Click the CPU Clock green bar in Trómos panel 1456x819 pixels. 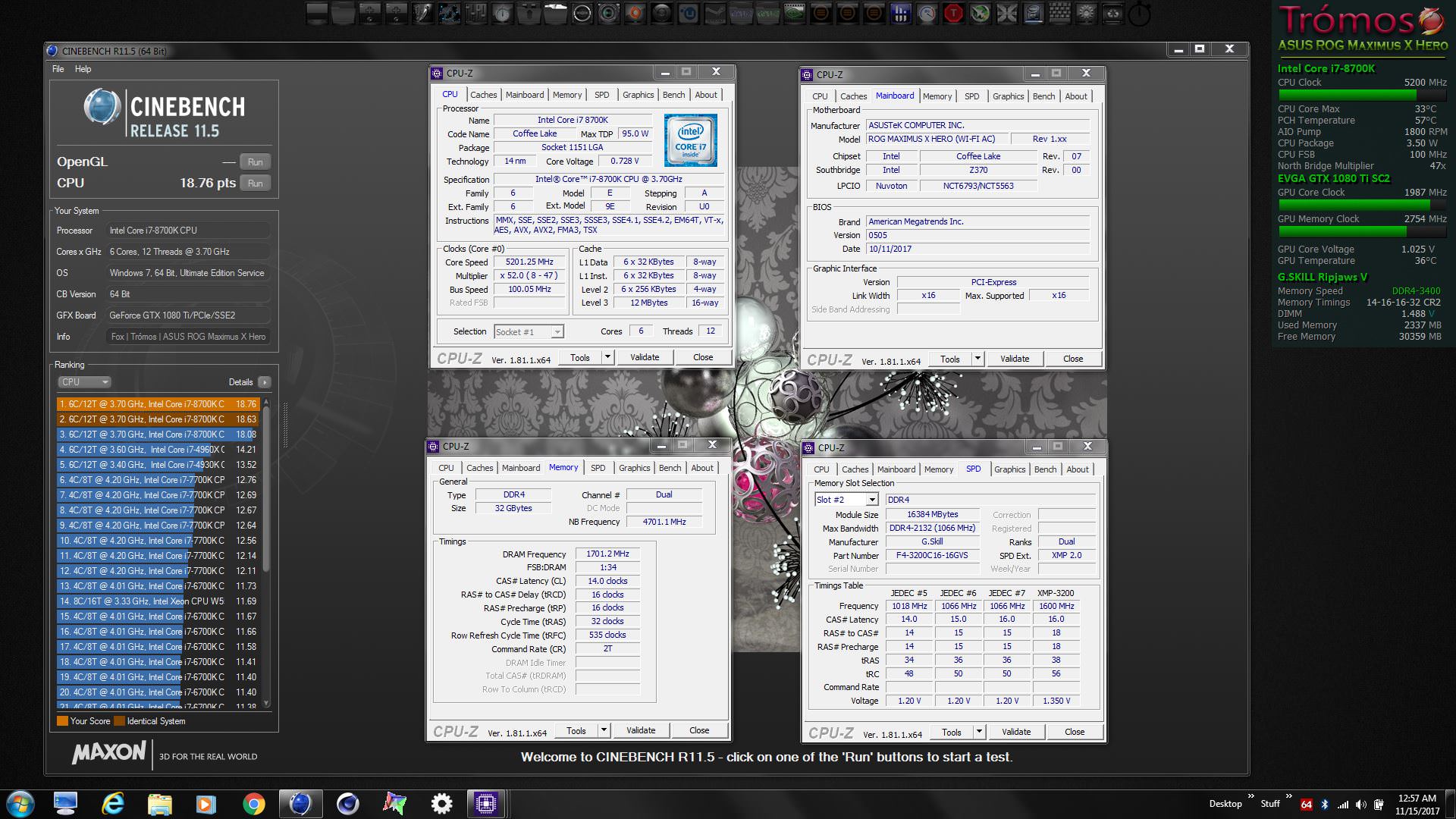[x=1361, y=95]
